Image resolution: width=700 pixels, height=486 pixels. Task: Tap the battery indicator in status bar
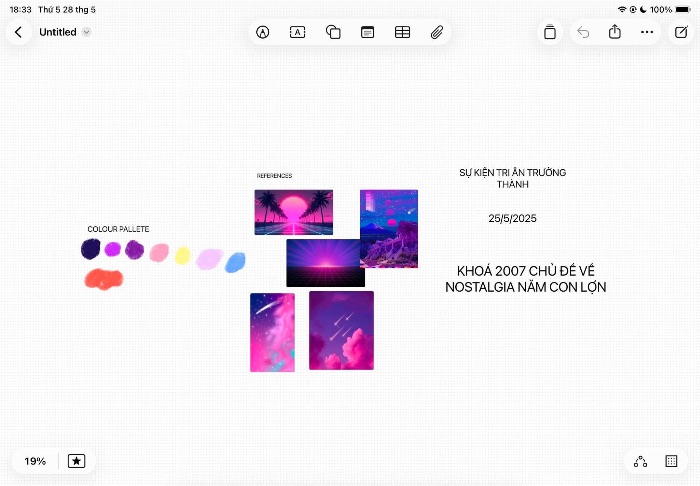click(x=683, y=9)
